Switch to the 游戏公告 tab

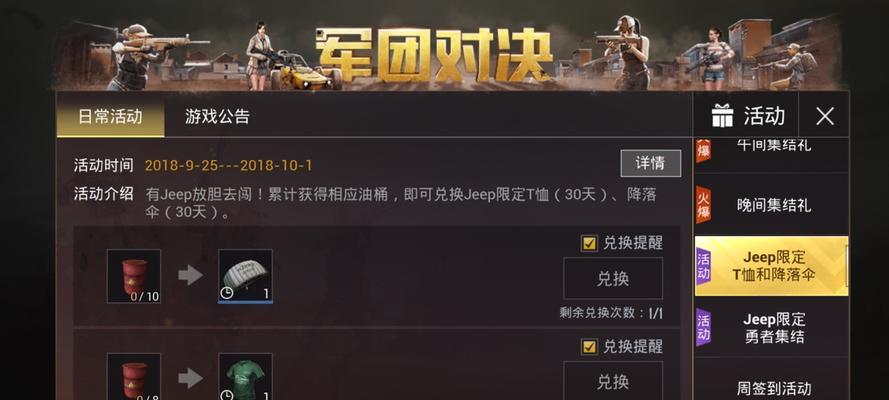coord(217,117)
